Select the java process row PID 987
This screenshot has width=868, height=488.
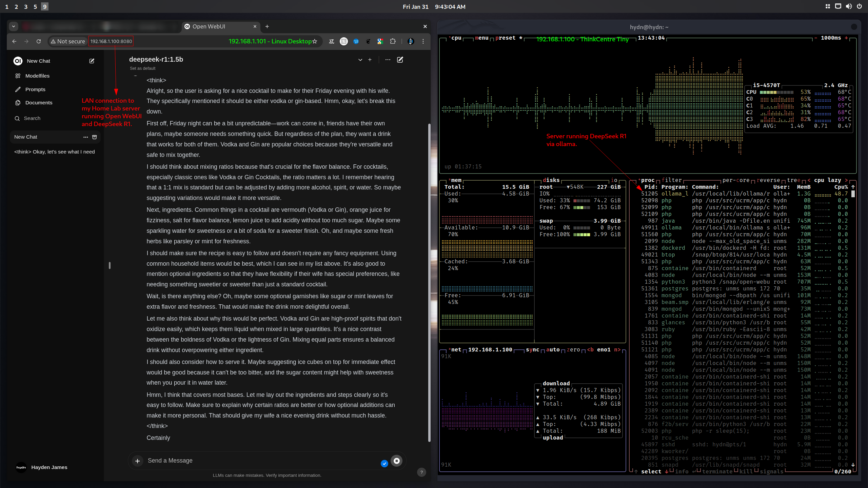(x=745, y=221)
